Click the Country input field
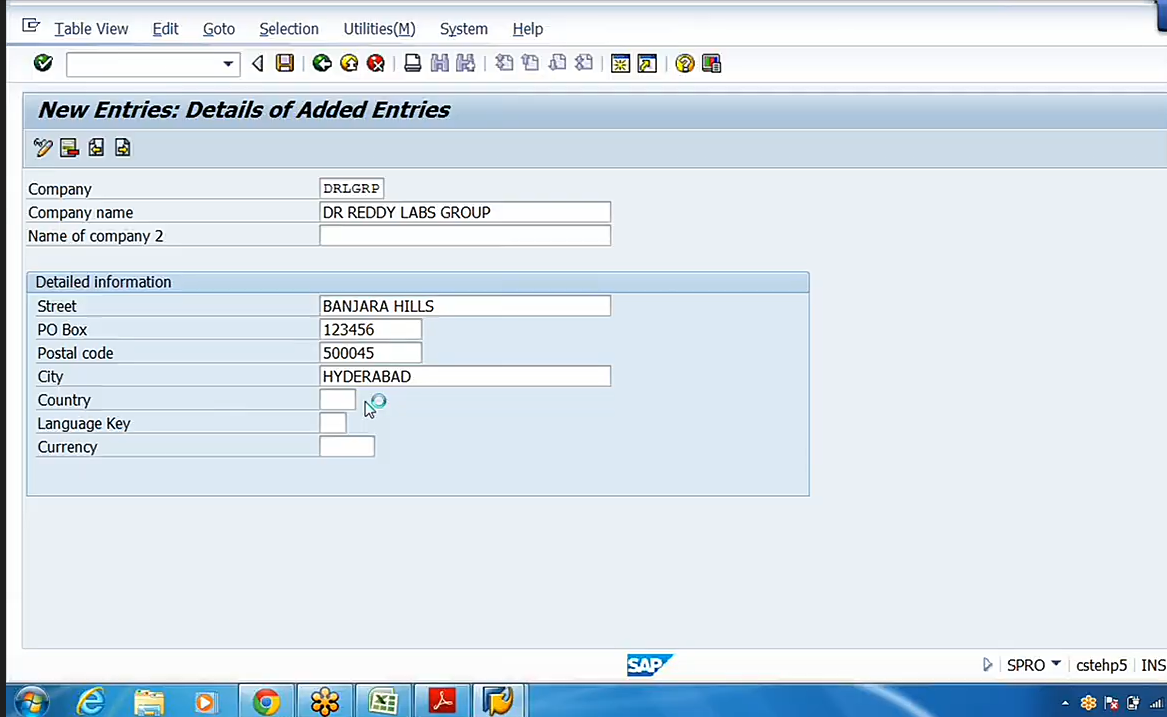 click(337, 400)
